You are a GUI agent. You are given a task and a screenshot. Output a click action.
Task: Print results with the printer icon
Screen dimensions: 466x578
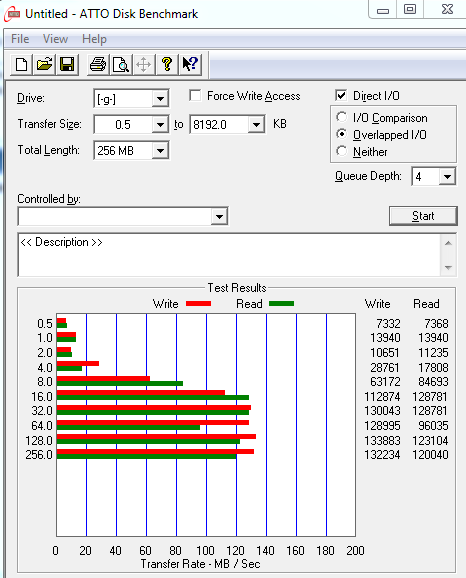98,65
